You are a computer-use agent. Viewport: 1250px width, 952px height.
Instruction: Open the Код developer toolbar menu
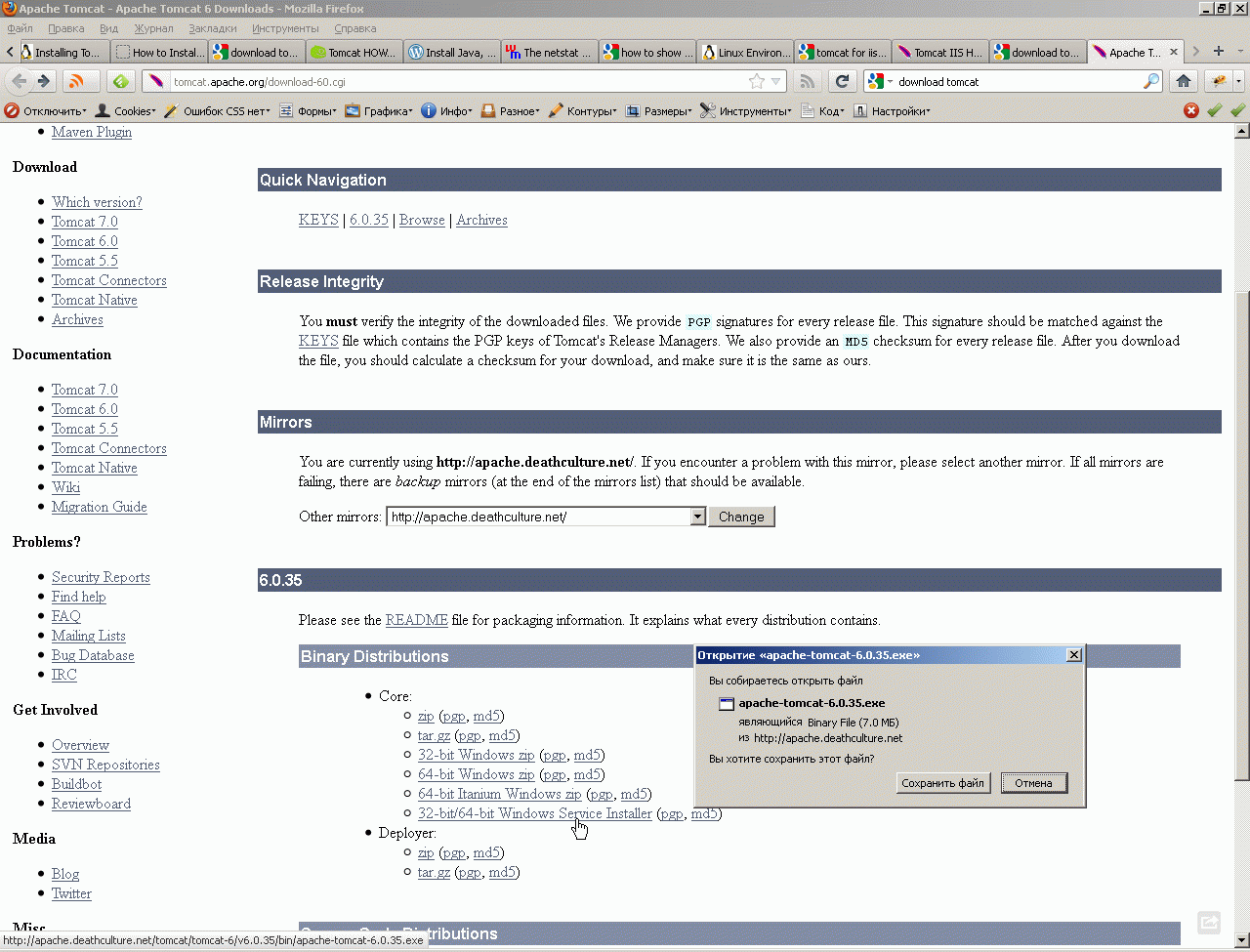click(x=822, y=111)
